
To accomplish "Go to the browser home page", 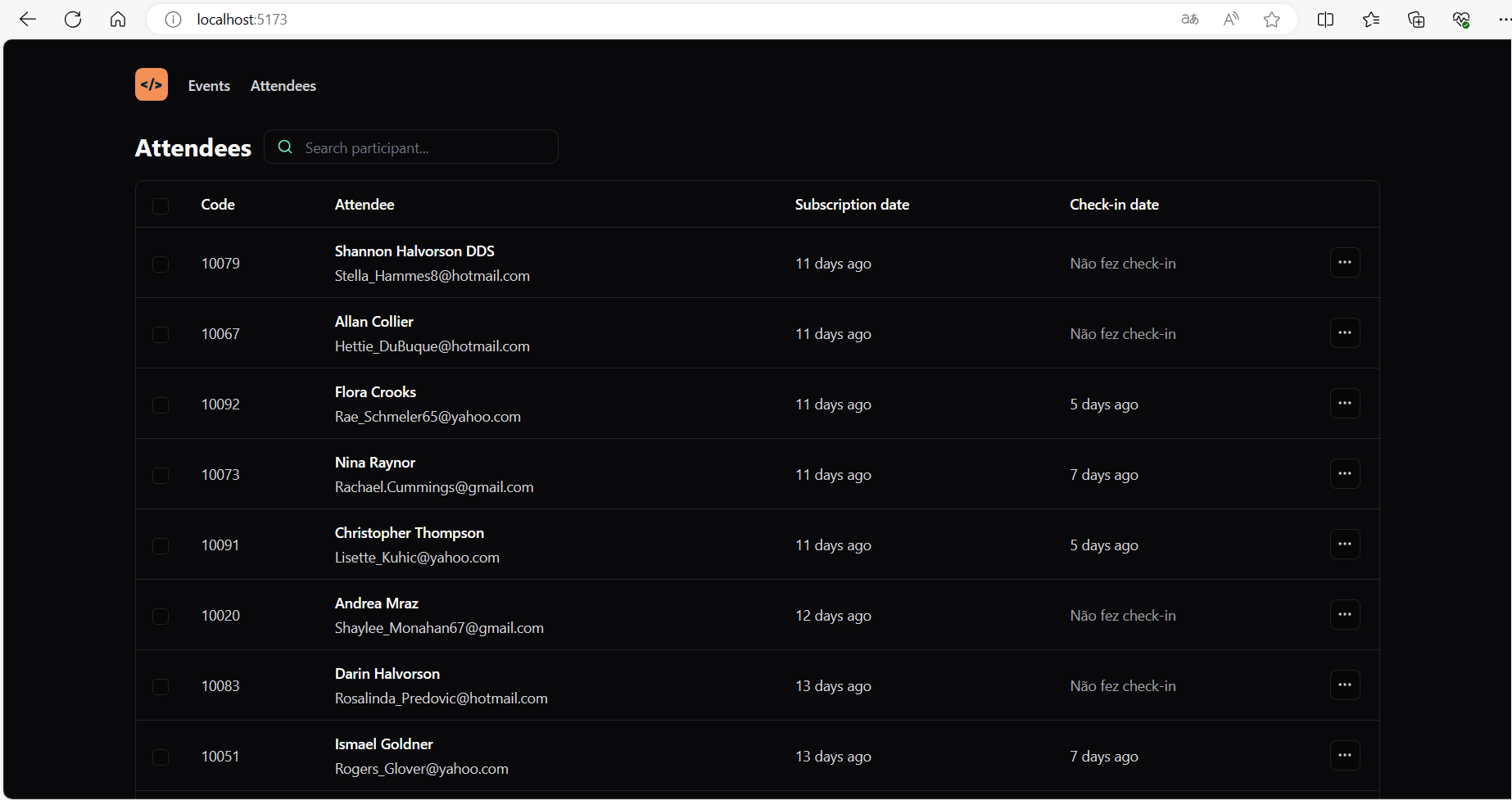I will [118, 20].
